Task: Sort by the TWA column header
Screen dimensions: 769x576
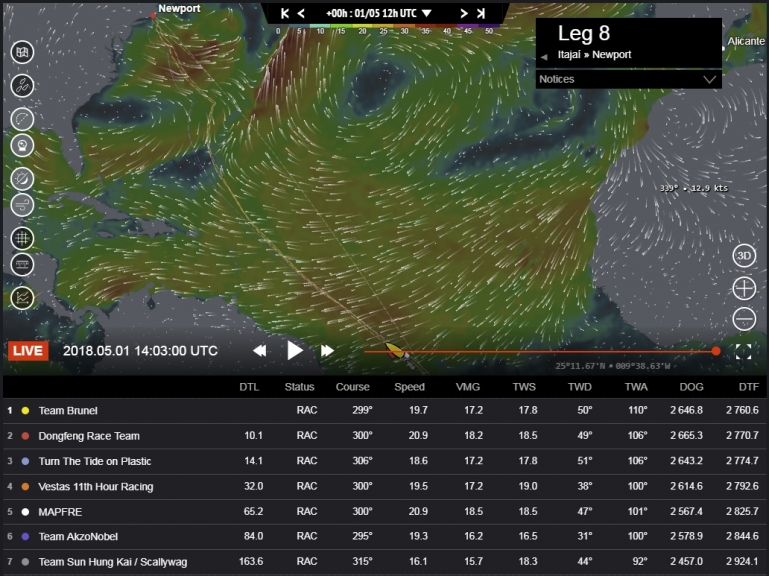Action: [x=636, y=387]
